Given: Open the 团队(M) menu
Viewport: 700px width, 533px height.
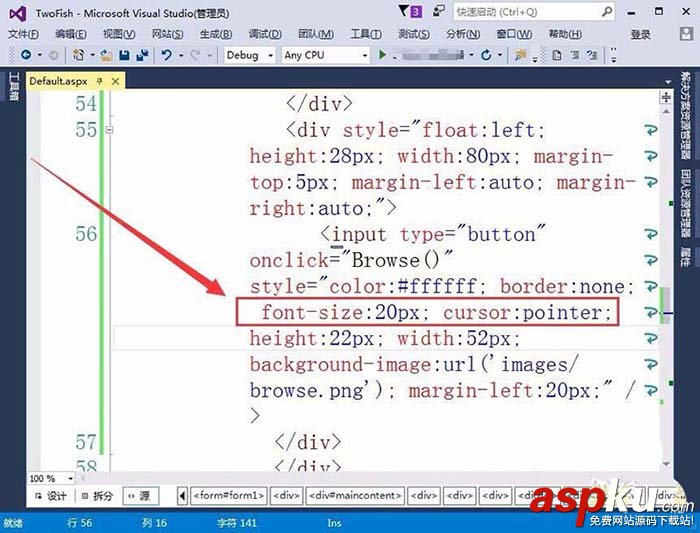Looking at the screenshot, I should tap(316, 34).
